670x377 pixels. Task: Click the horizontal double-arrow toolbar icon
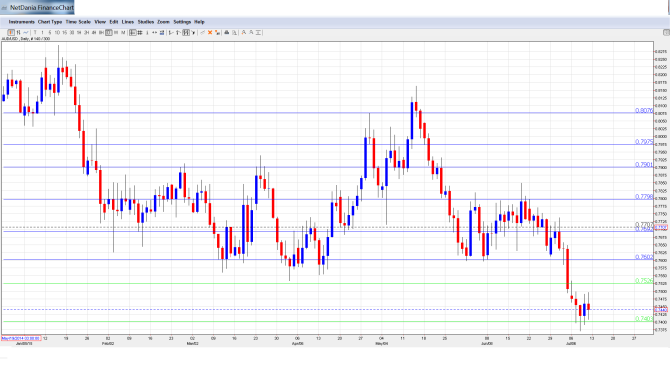[154, 32]
